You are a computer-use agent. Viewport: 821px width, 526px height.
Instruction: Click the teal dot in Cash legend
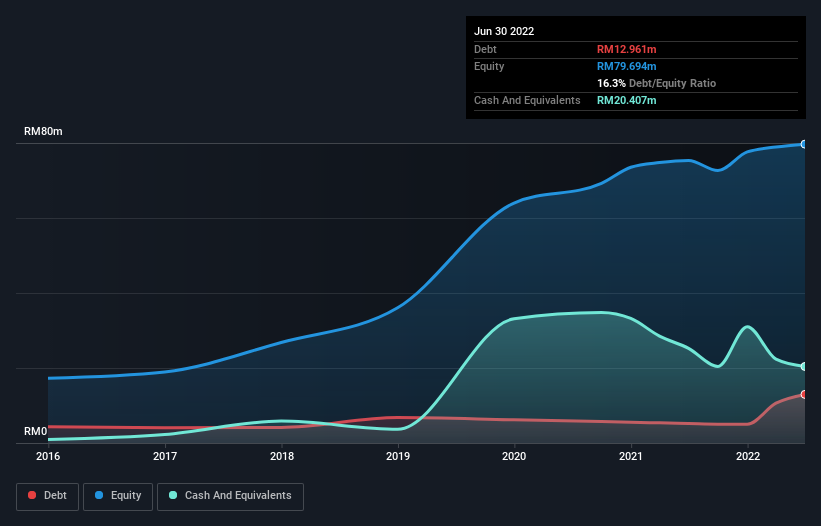coord(173,495)
